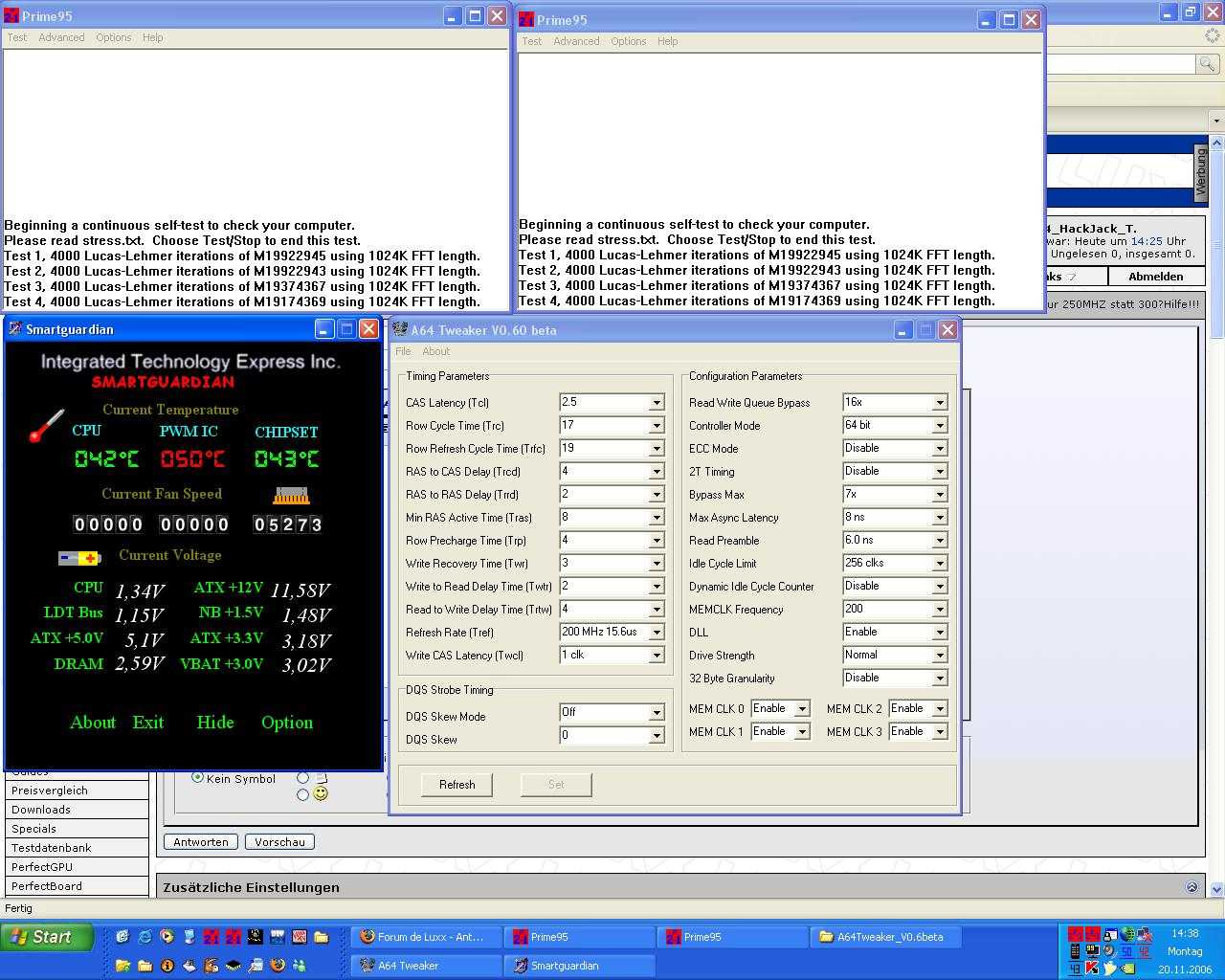Open the CAS Latency (Tcl) dropdown
Image resolution: width=1225 pixels, height=980 pixels.
pyautogui.click(x=657, y=403)
